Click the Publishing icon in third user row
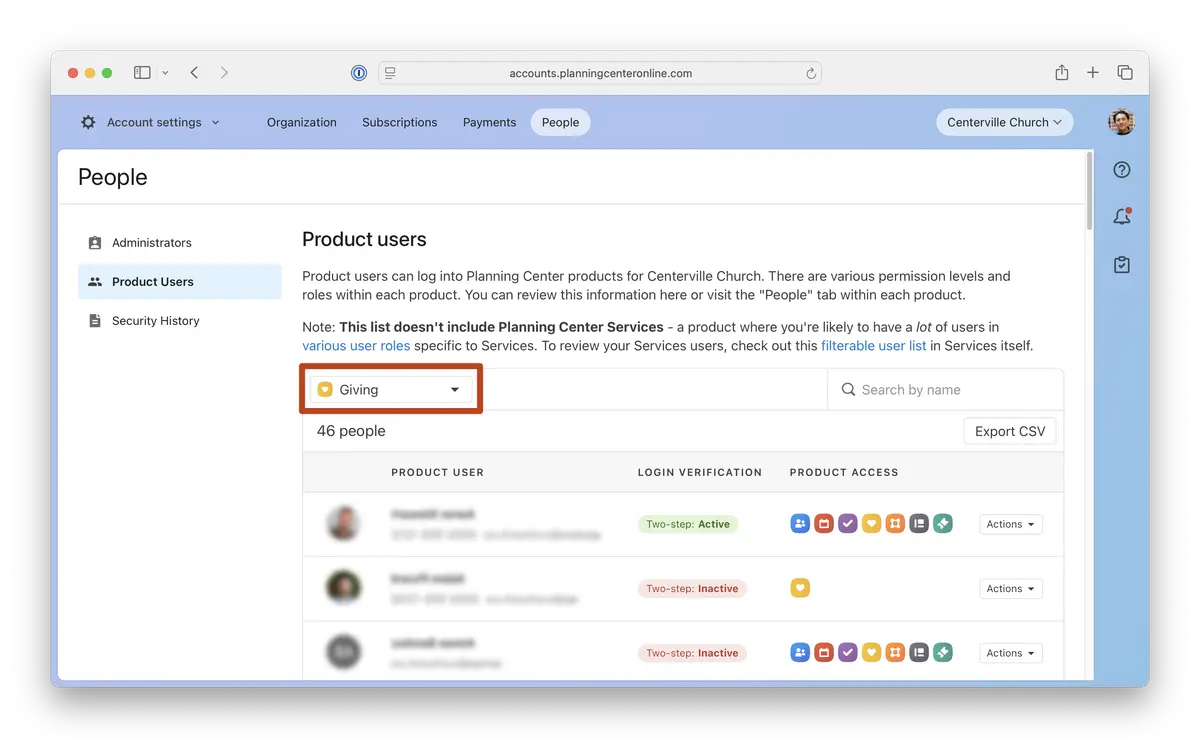1200x738 pixels. point(919,653)
